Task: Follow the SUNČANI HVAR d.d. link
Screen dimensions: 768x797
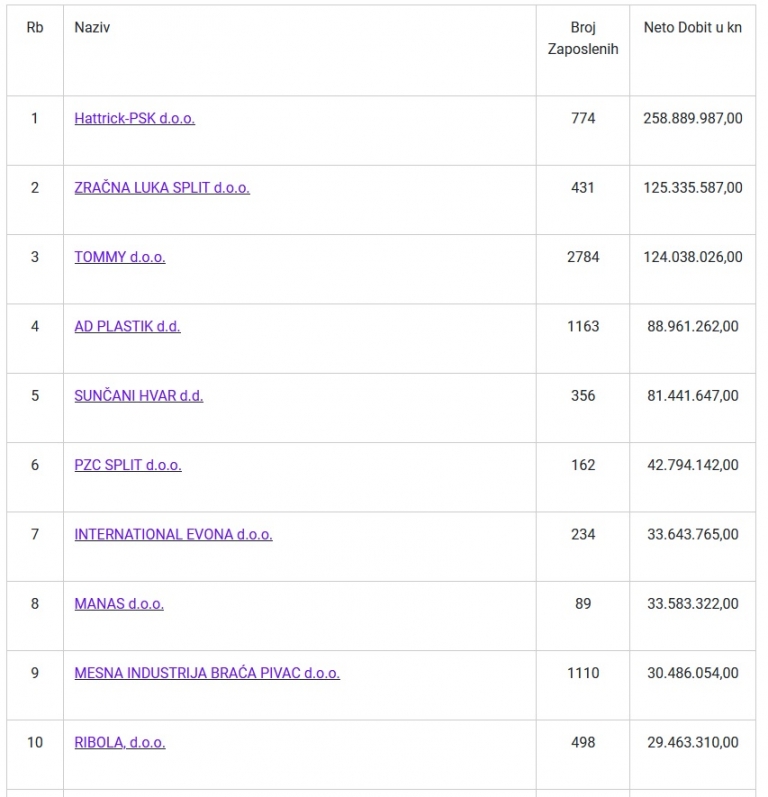Action: [139, 395]
